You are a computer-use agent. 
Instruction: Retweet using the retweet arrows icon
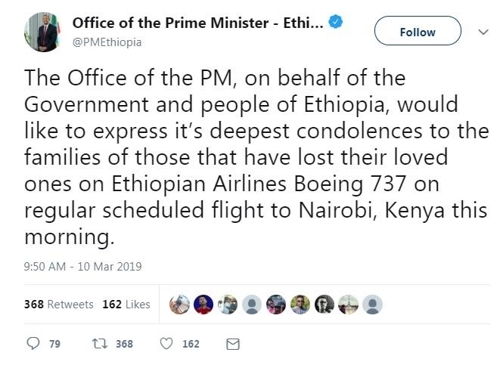[100, 344]
